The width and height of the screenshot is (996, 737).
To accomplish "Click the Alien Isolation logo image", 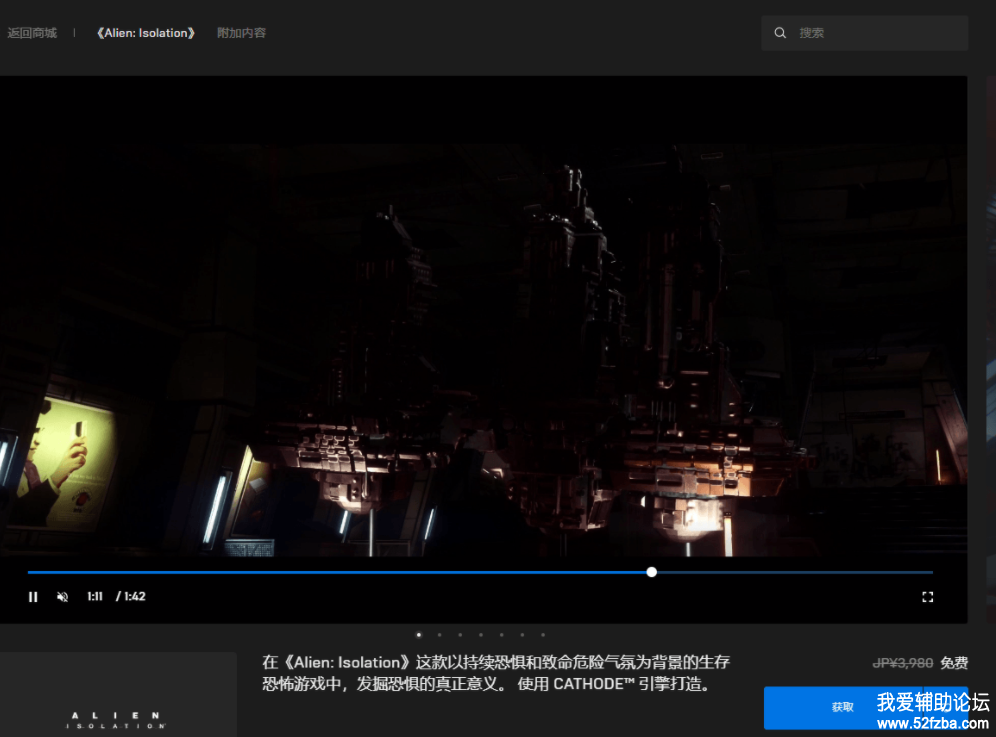I will coord(118,718).
